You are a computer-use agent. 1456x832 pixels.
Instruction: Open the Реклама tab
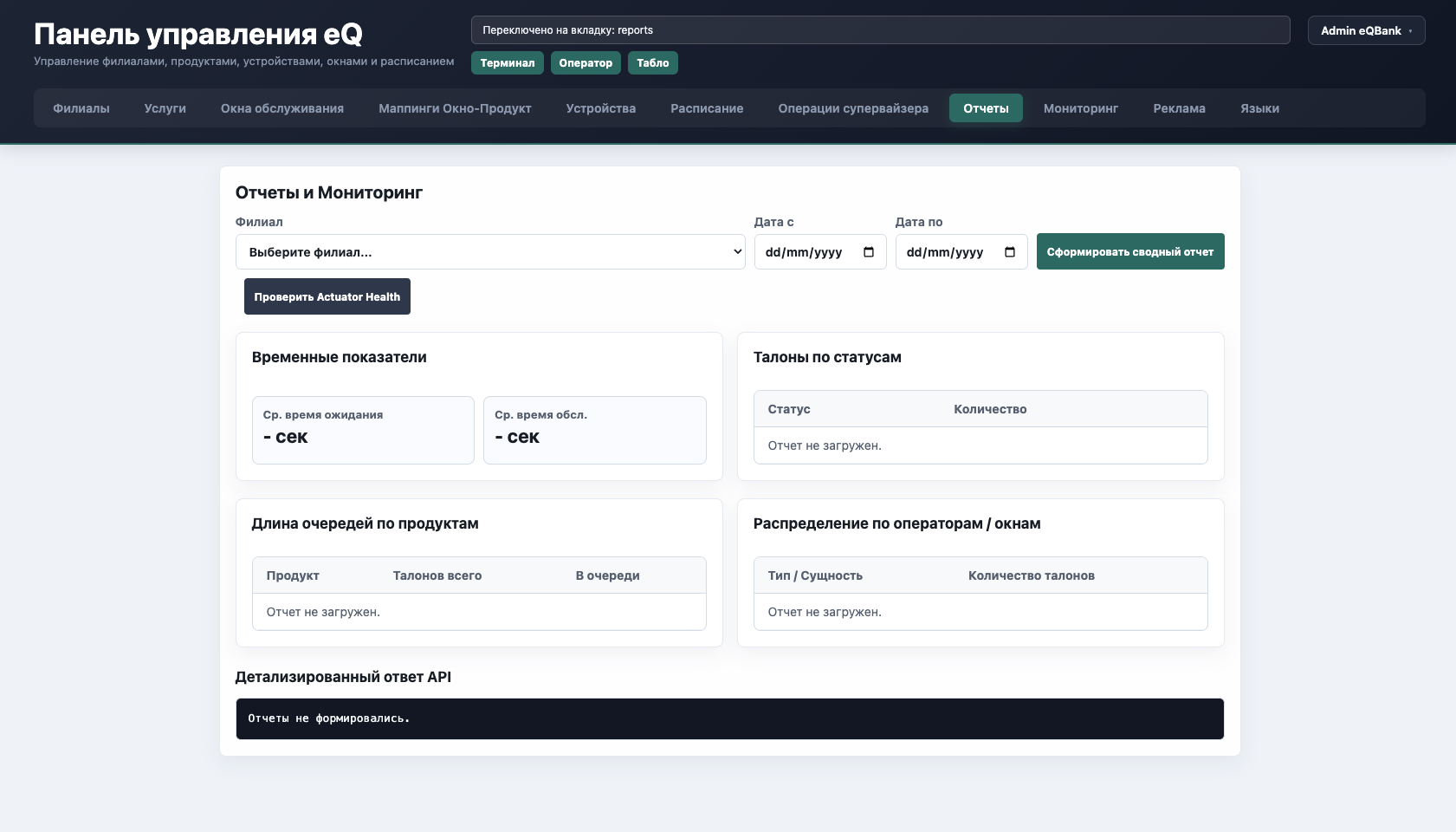click(1180, 108)
